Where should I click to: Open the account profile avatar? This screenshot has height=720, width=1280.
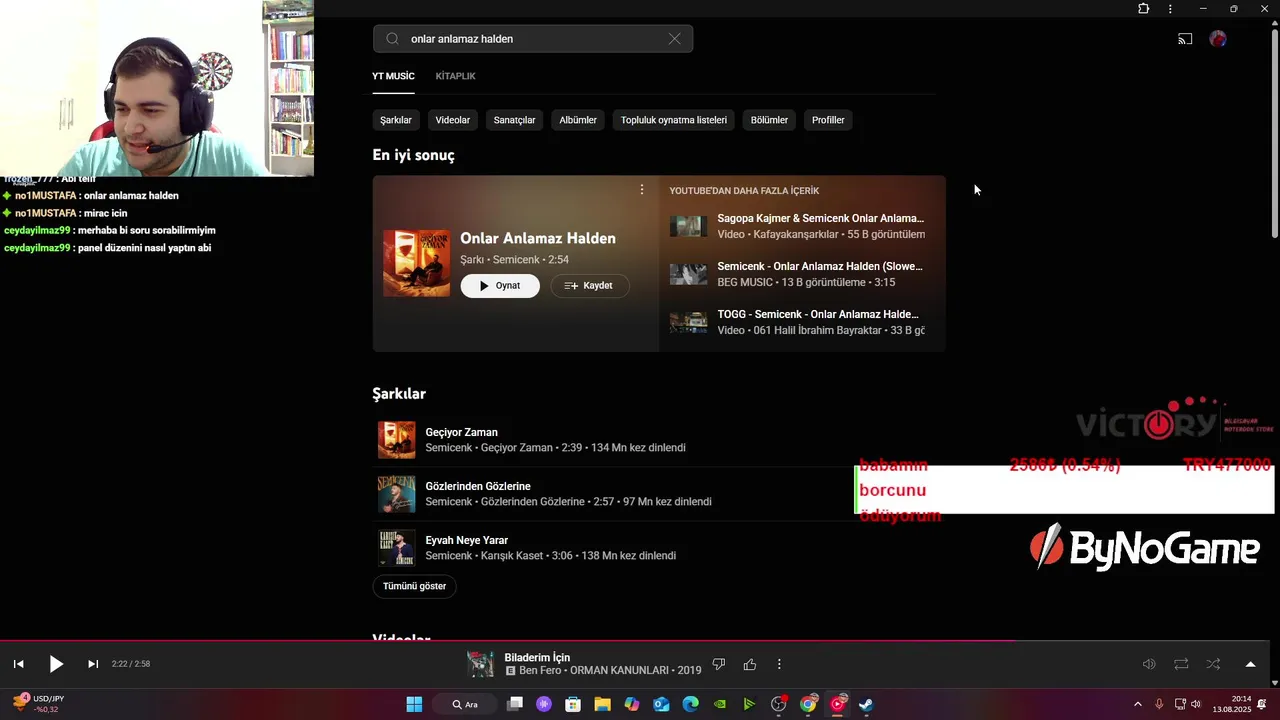1218,39
